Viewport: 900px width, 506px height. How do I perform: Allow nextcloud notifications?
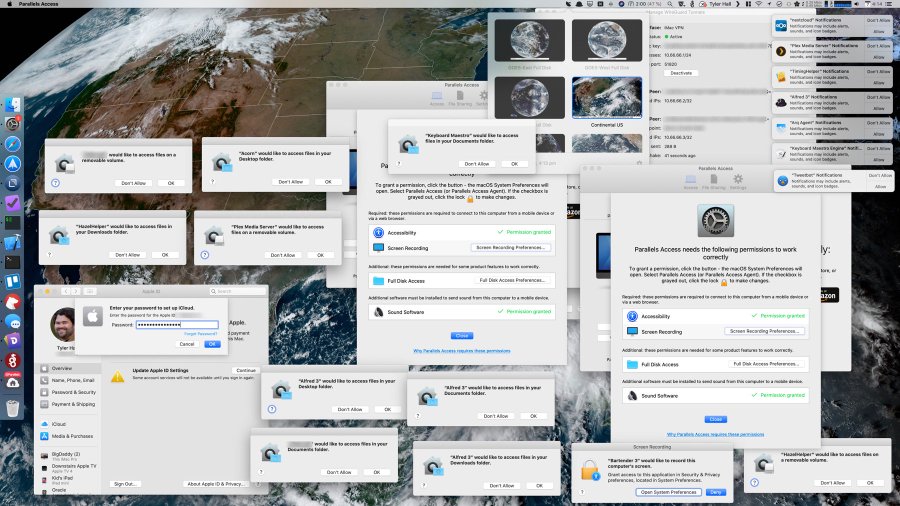pyautogui.click(x=879, y=32)
